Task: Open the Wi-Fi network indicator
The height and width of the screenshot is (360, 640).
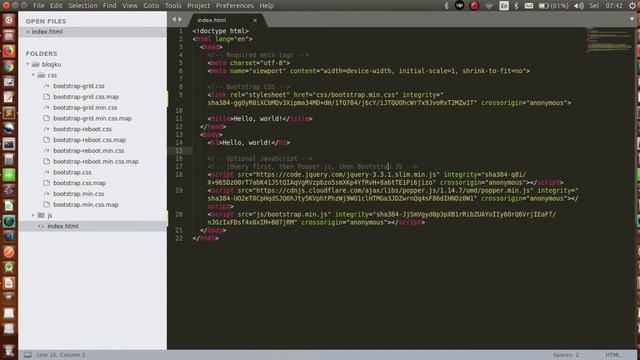Action: (489, 6)
